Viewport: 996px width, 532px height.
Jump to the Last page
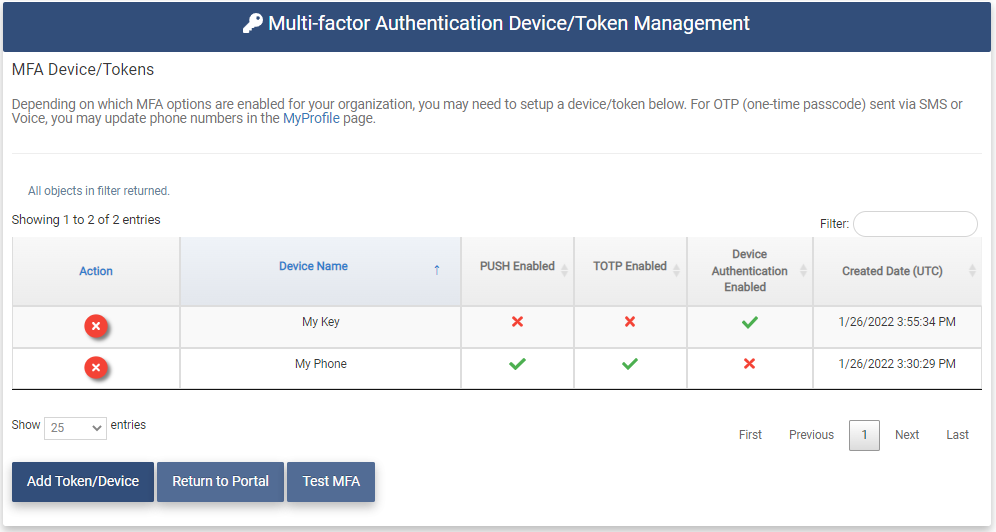click(x=957, y=435)
